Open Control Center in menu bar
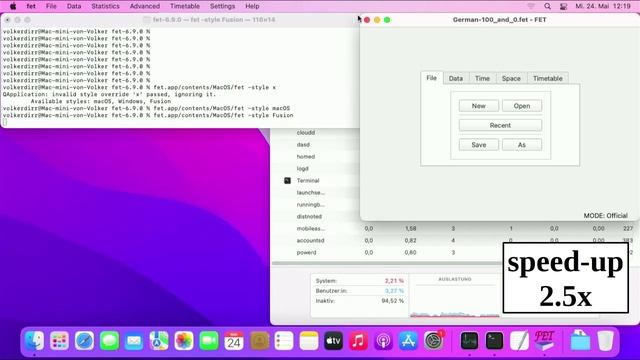Screen dimensions: 640x360 tap(563, 6)
